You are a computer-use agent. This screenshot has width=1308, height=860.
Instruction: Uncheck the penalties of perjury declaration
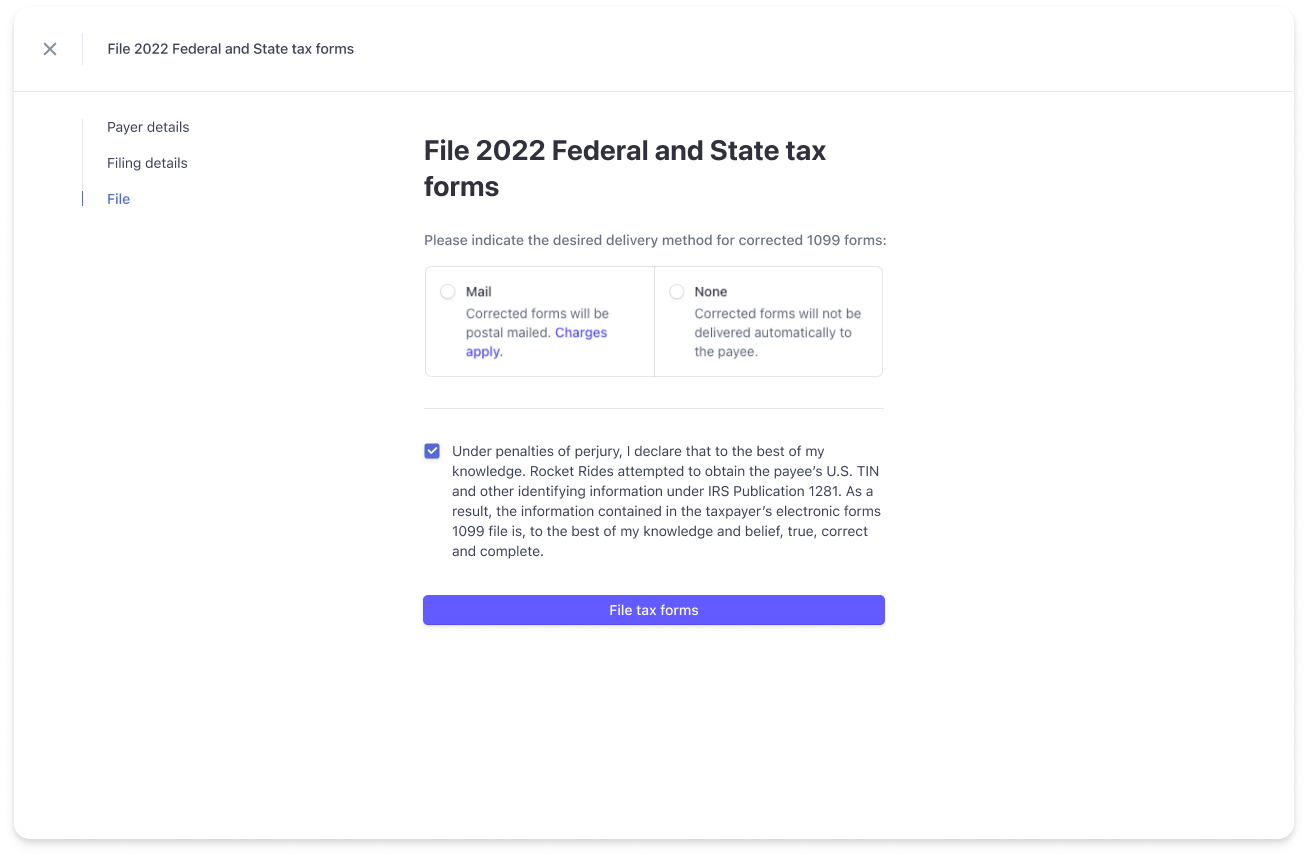click(431, 450)
